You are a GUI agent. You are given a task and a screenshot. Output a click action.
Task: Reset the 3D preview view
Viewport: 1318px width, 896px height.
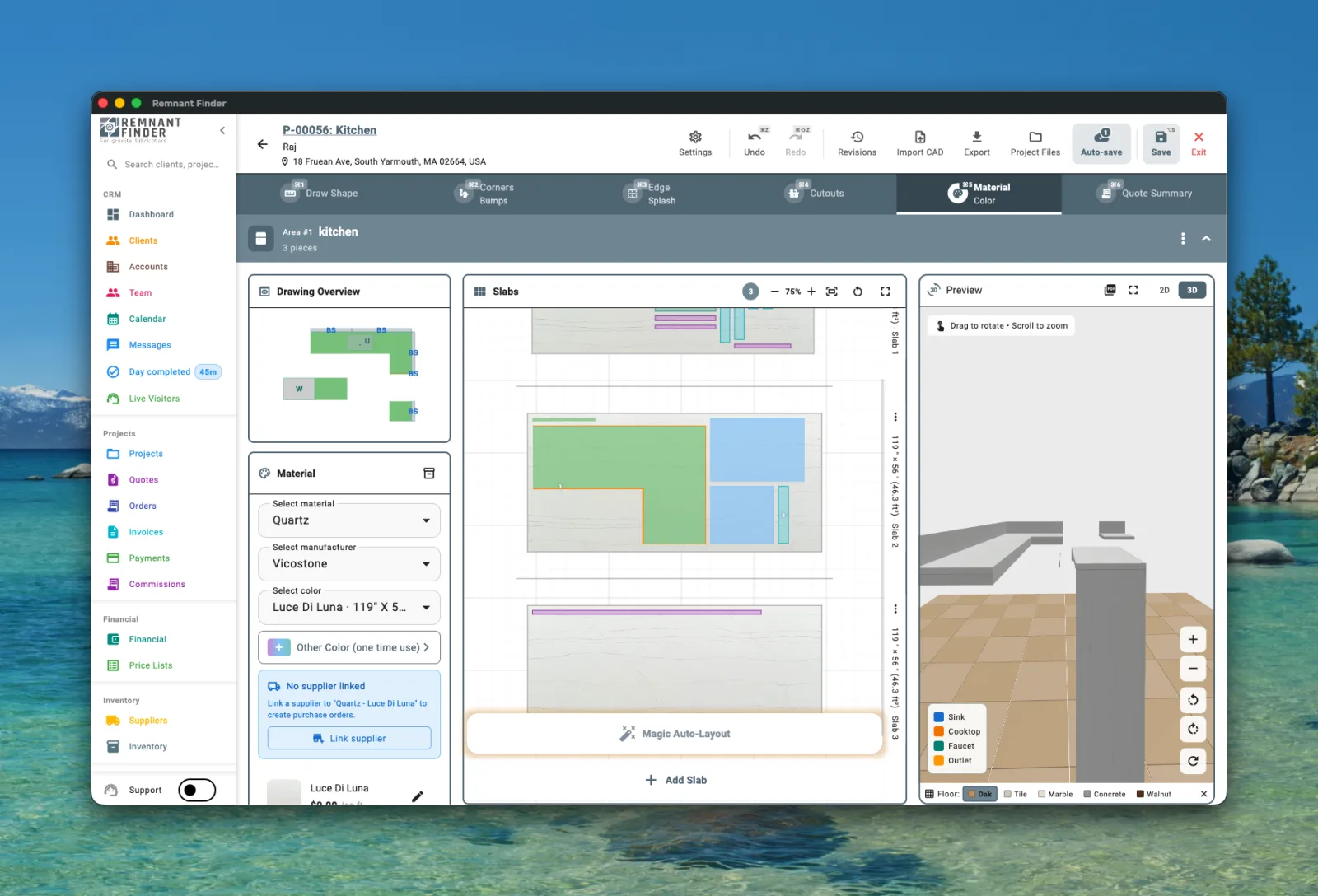coord(1193,761)
